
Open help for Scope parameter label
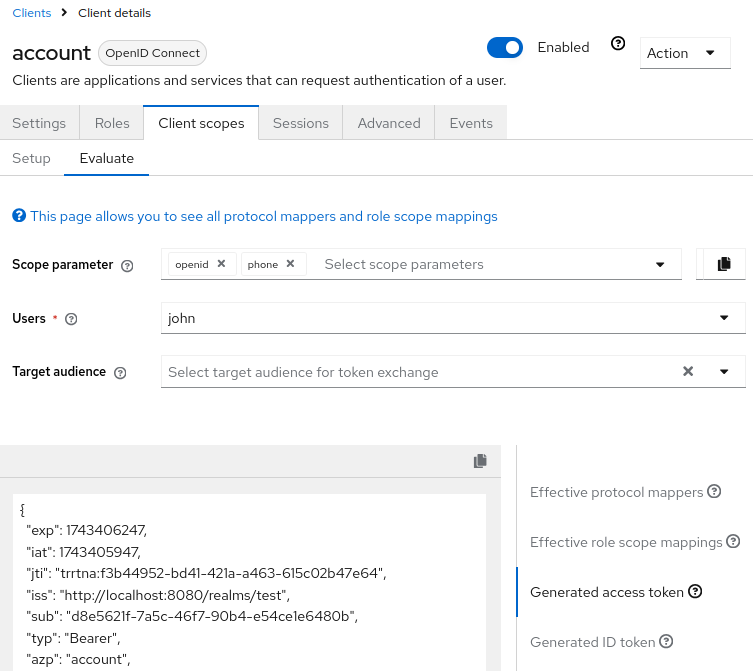pos(127,266)
